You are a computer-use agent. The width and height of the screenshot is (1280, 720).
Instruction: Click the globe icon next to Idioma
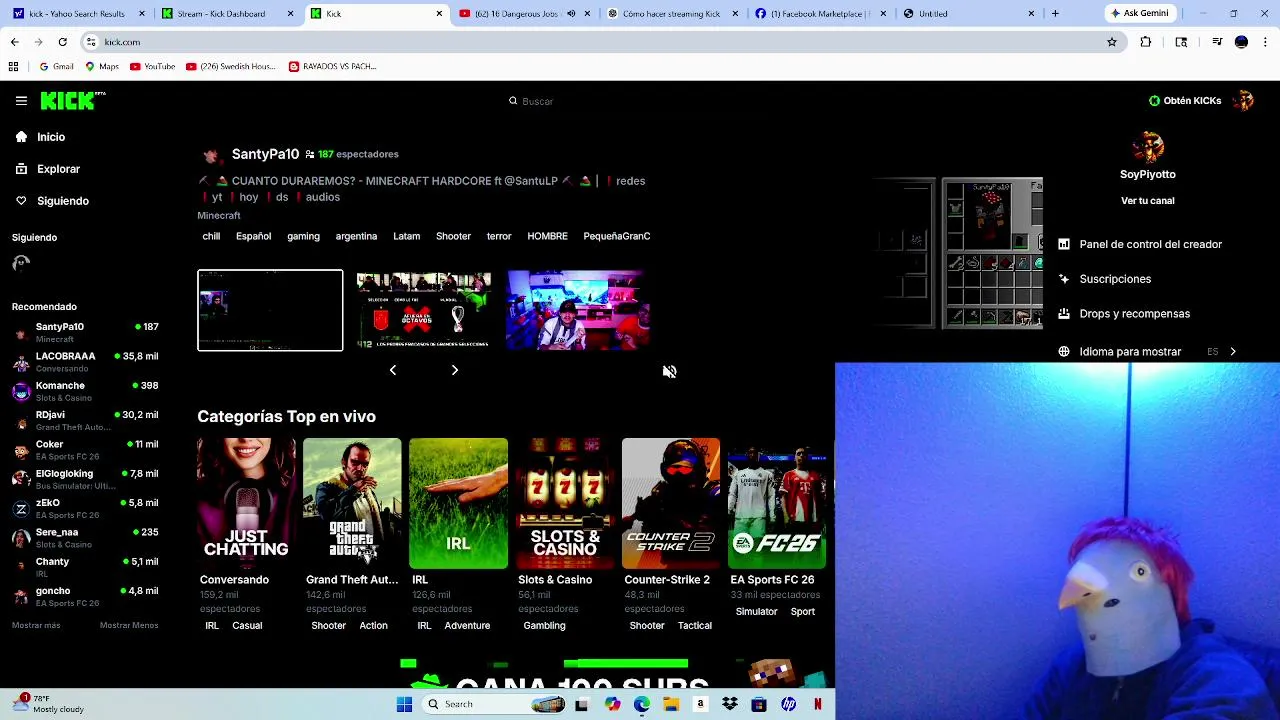point(1064,352)
